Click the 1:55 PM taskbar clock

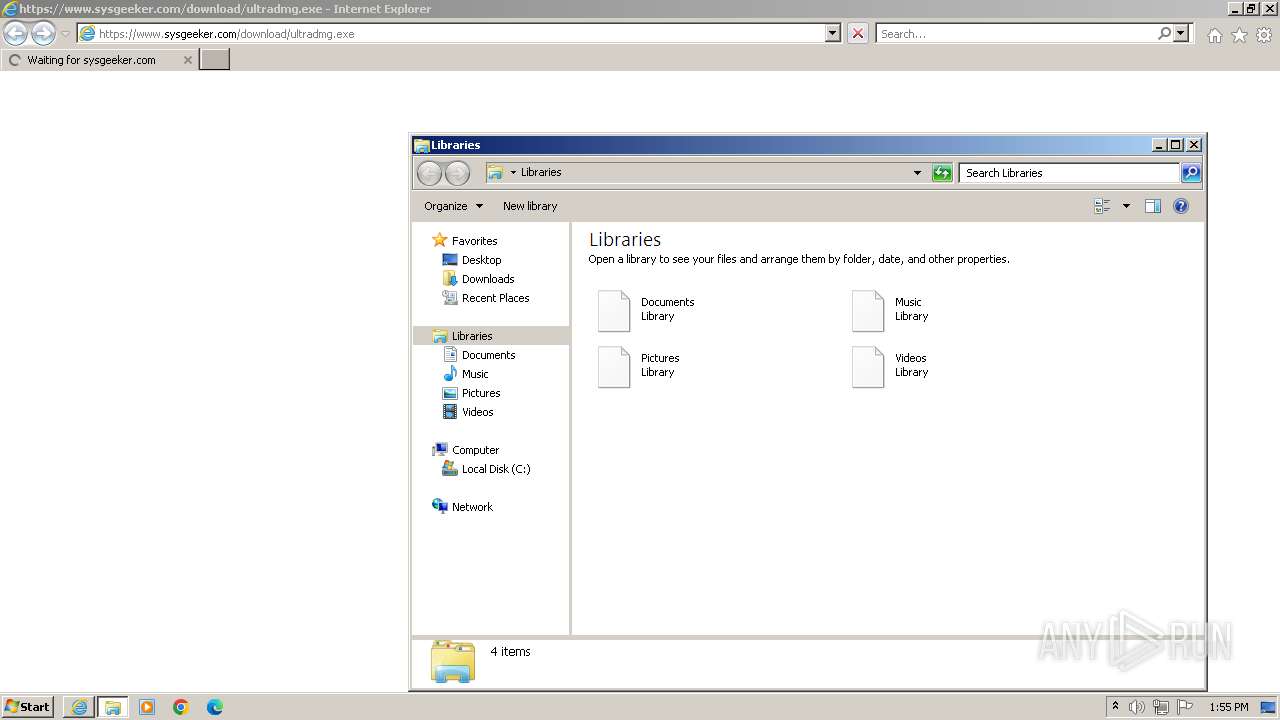pos(1229,707)
